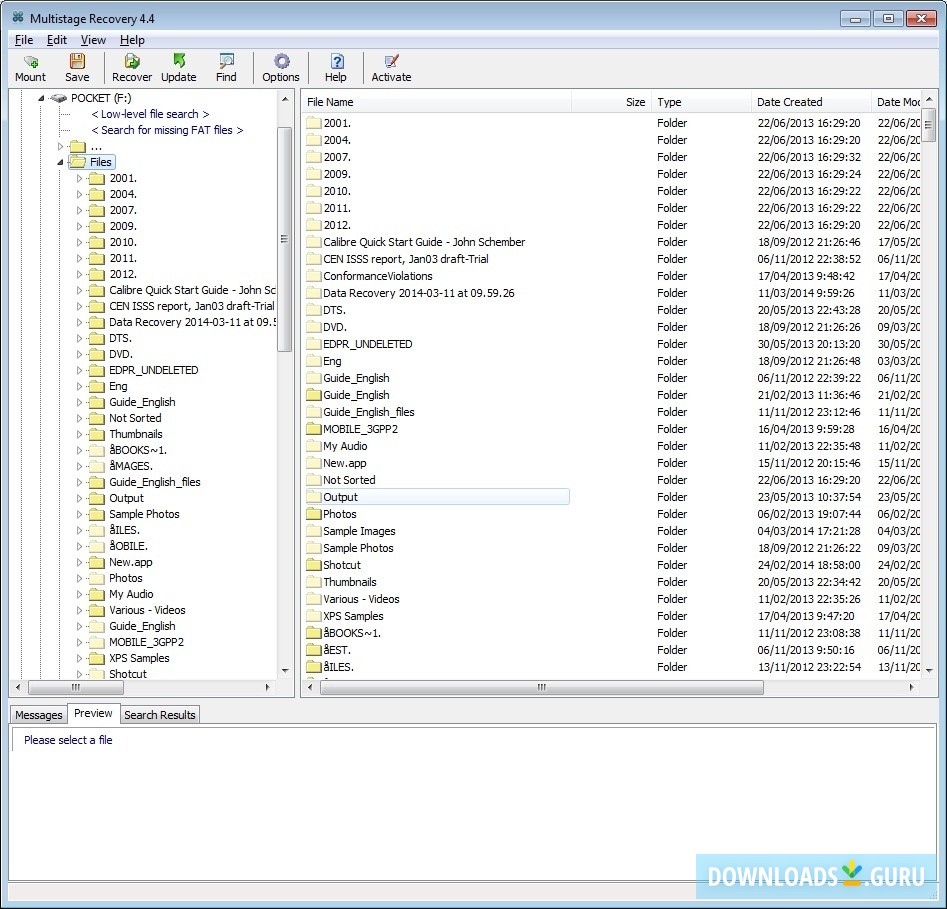Collapse the POCKET (F:) drive node
The image size is (947, 909).
[x=41, y=98]
